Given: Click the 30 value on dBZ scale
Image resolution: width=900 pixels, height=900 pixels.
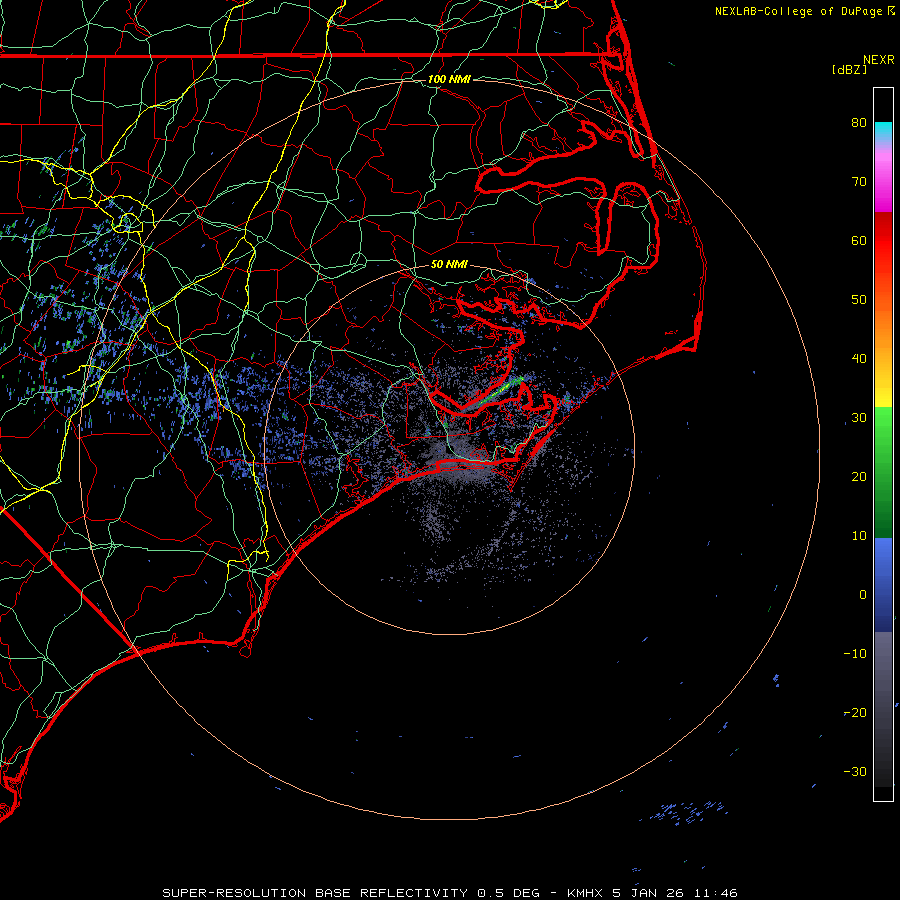Looking at the screenshot, I should (x=859, y=417).
